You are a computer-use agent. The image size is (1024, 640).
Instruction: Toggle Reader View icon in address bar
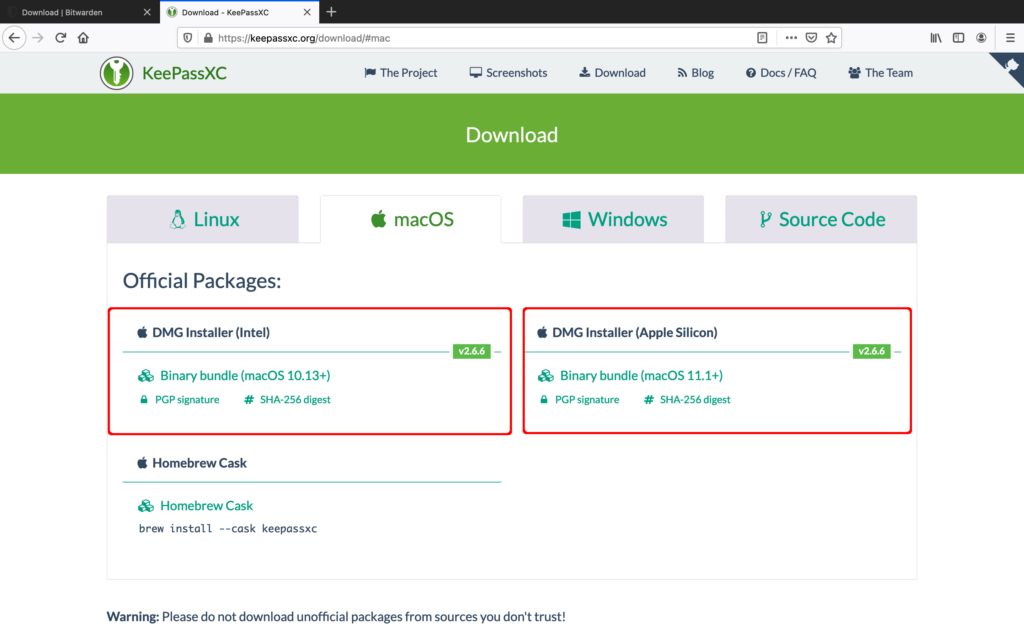(762, 38)
